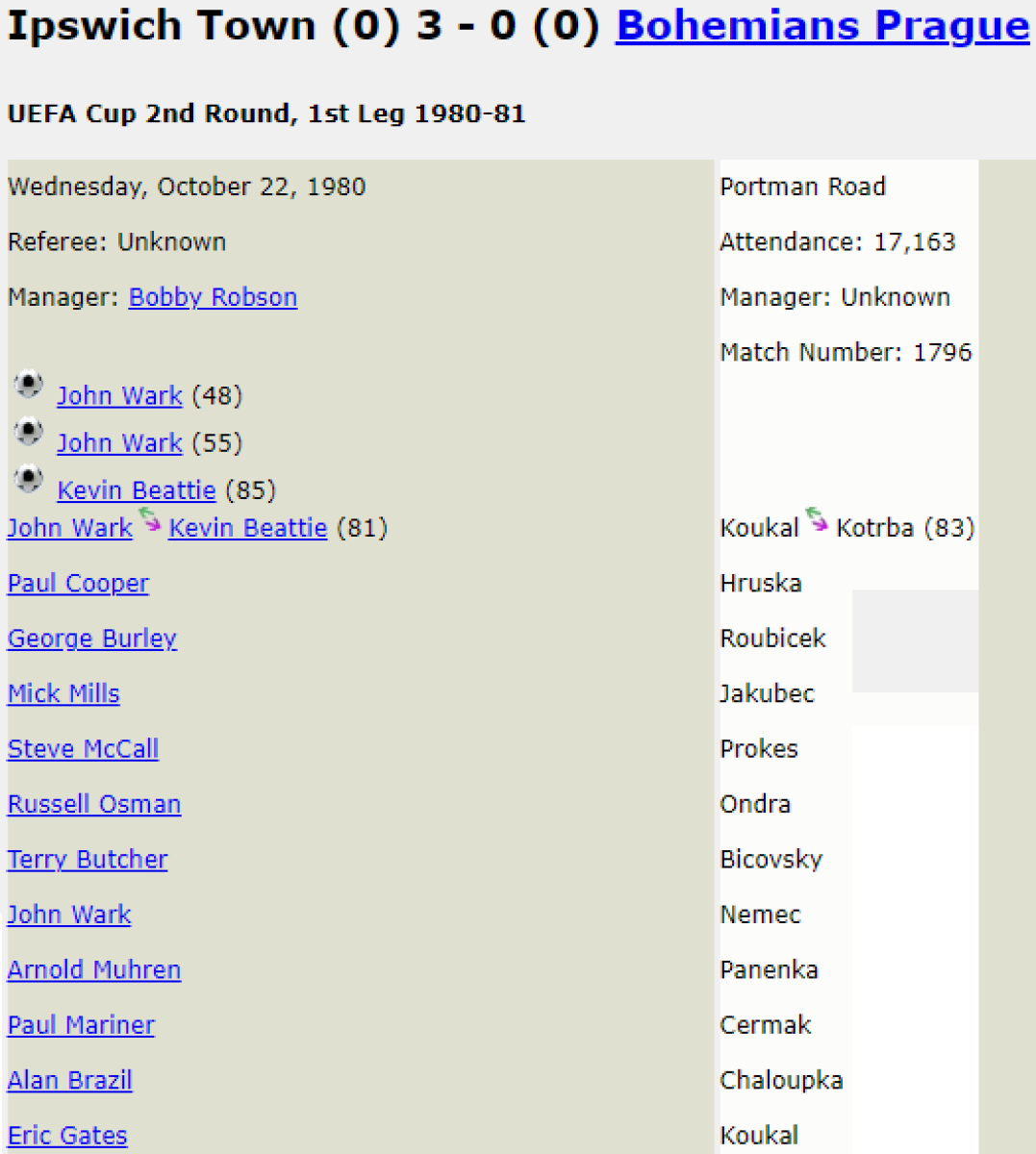Screen dimensions: 1036x1154
Task: Open the Bohemians Prague team link
Action: pos(822,26)
